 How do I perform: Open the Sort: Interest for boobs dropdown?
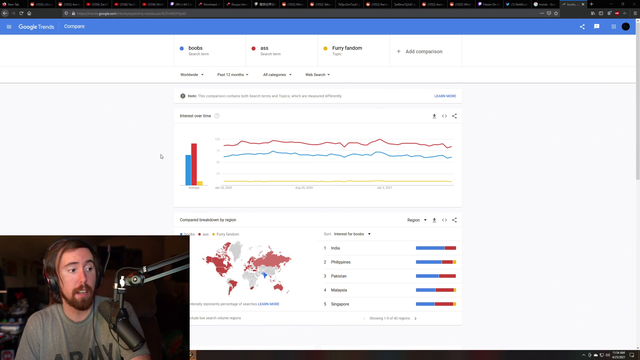pos(352,234)
